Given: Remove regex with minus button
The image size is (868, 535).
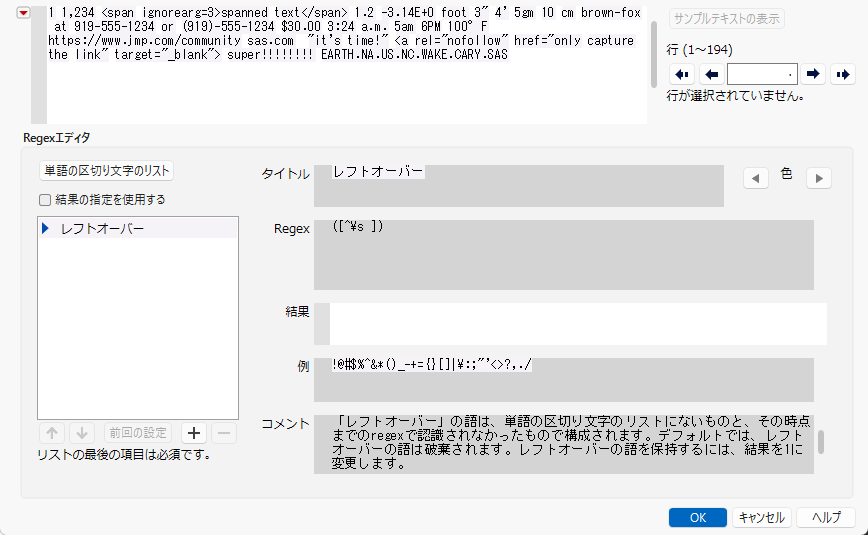Looking at the screenshot, I should click(224, 433).
